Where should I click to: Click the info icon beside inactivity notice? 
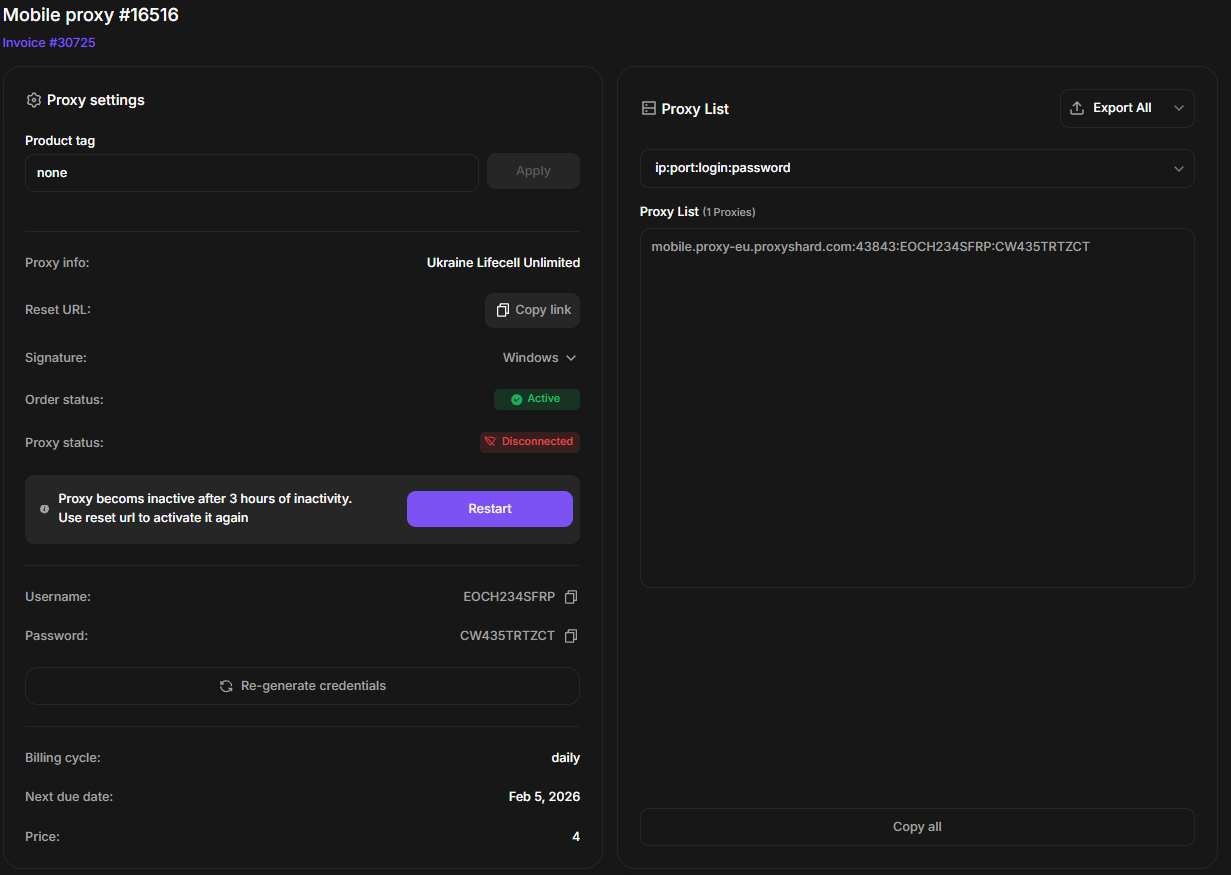click(x=44, y=509)
